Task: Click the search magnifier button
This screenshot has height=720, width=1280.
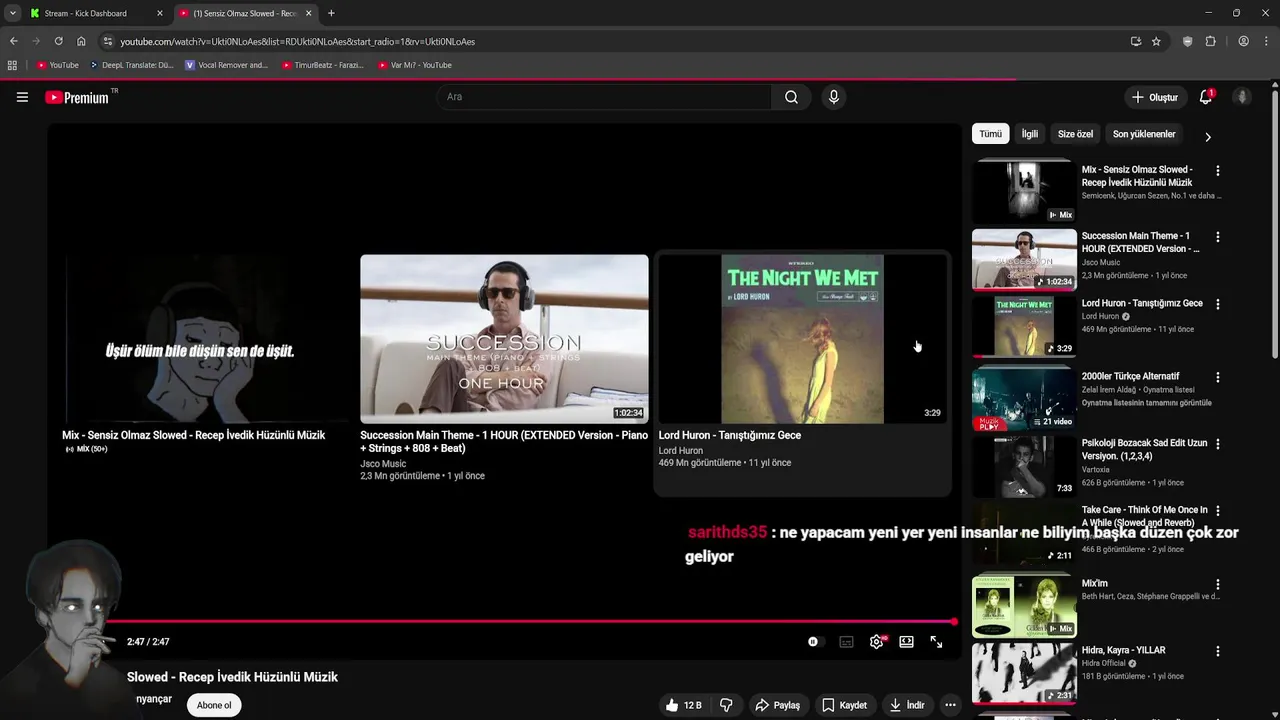Action: point(791,97)
